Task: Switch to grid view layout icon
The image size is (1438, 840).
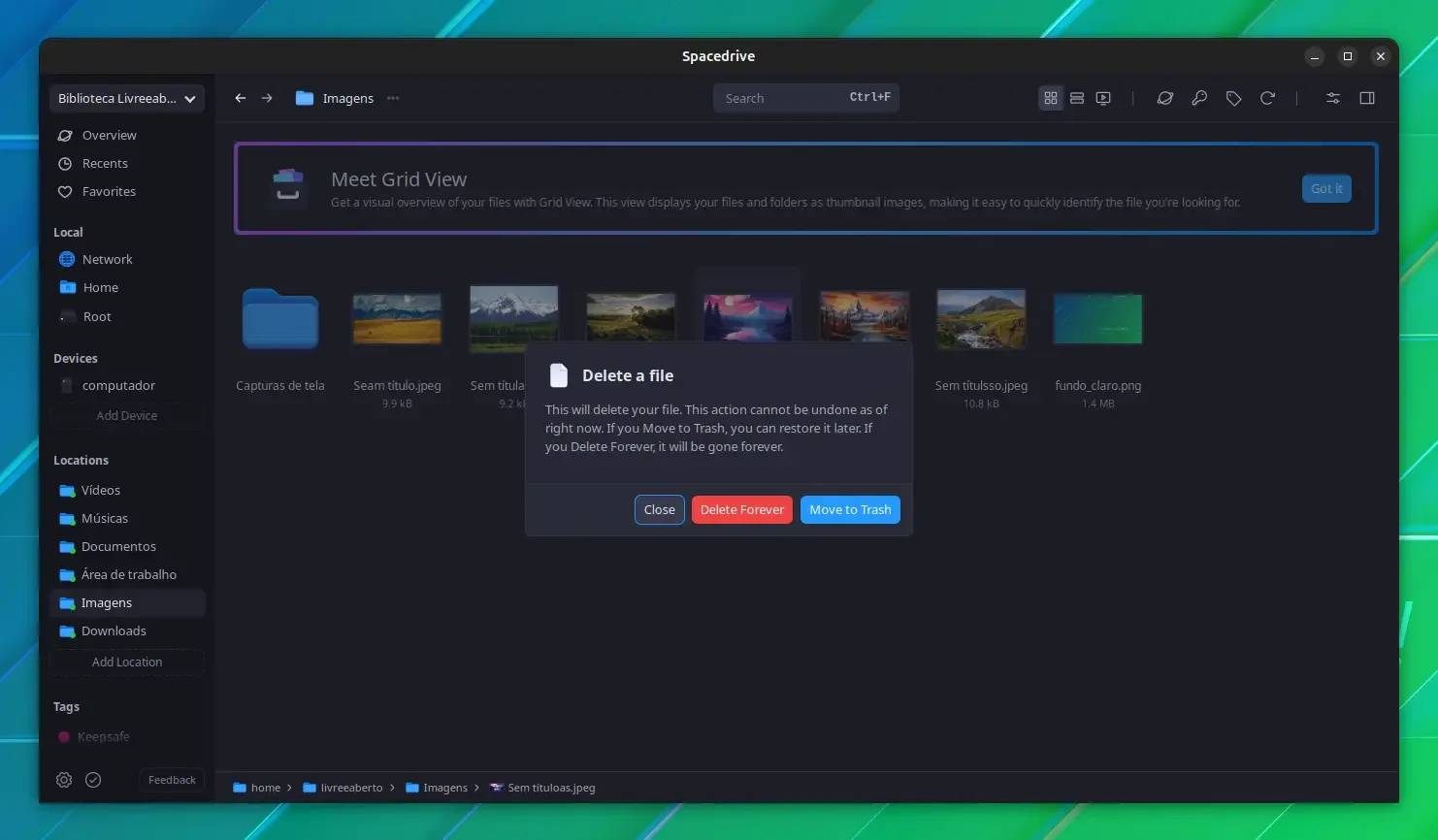Action: click(1051, 98)
